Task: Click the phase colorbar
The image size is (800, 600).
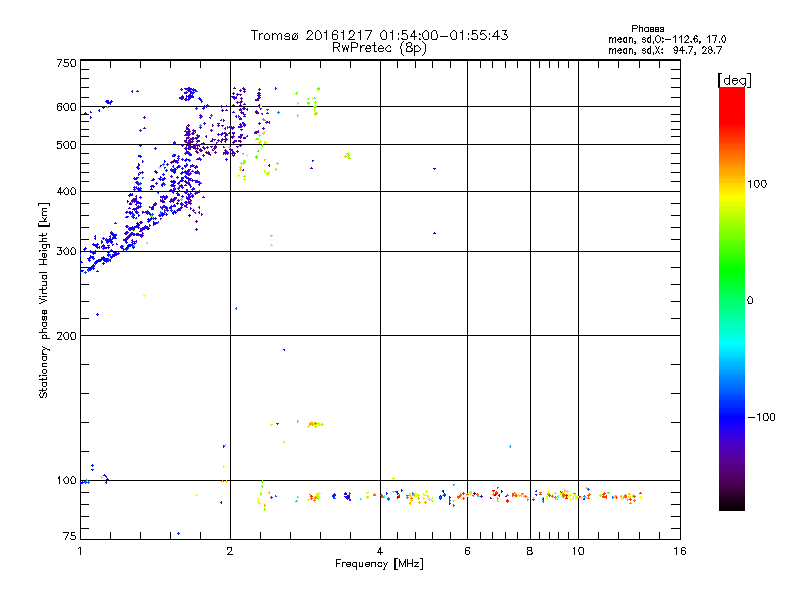Action: point(732,299)
